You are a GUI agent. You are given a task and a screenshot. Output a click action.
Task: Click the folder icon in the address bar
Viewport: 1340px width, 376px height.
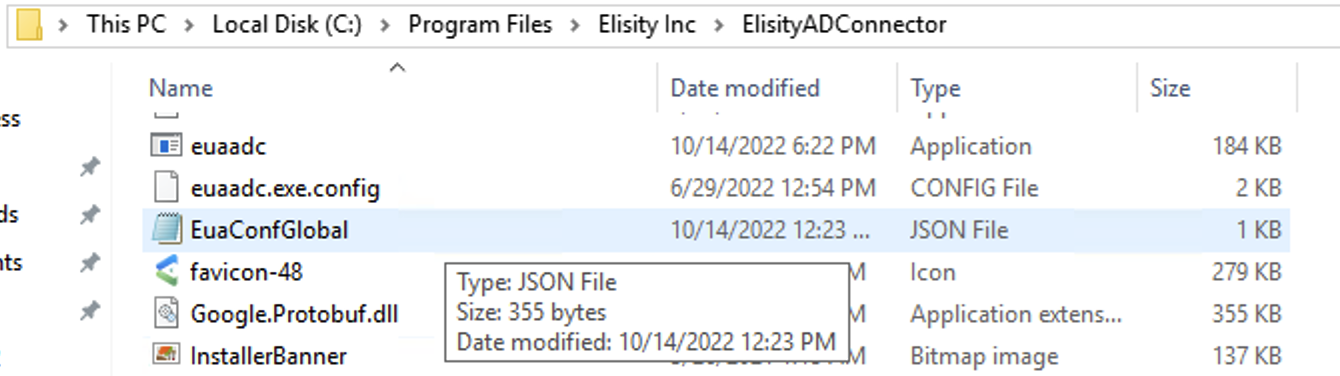[30, 23]
